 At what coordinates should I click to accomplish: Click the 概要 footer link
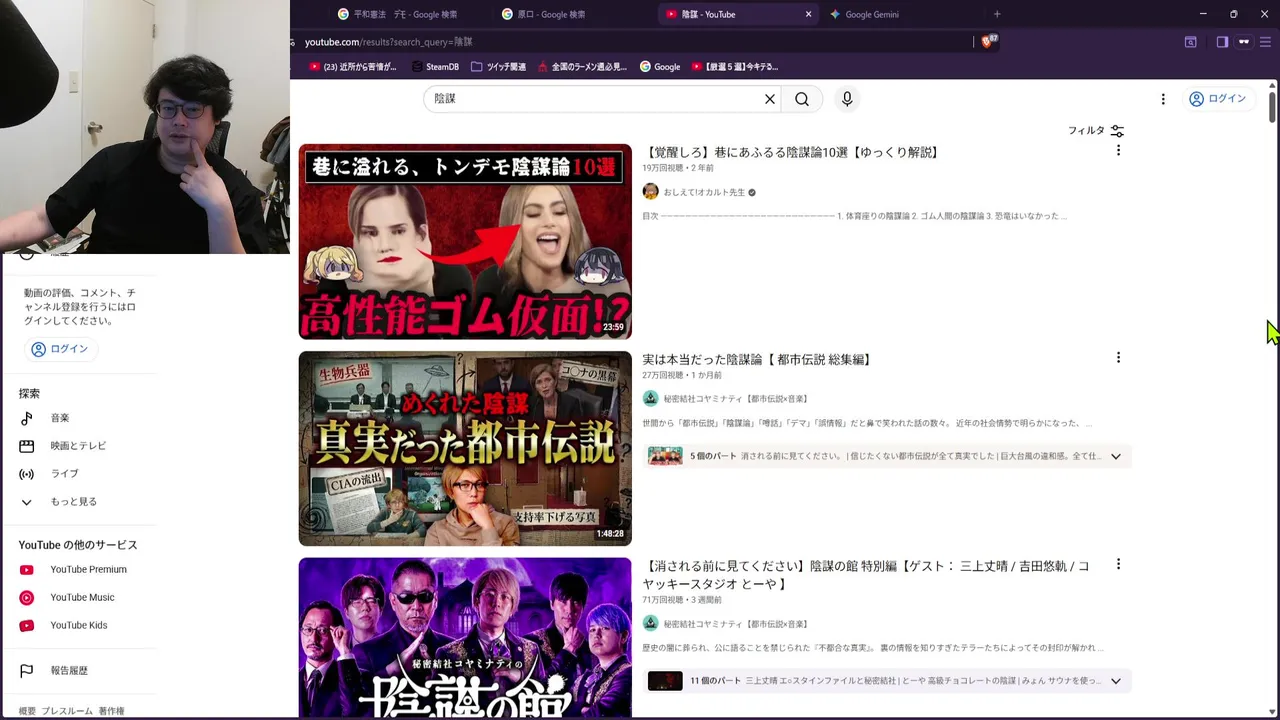[27, 711]
